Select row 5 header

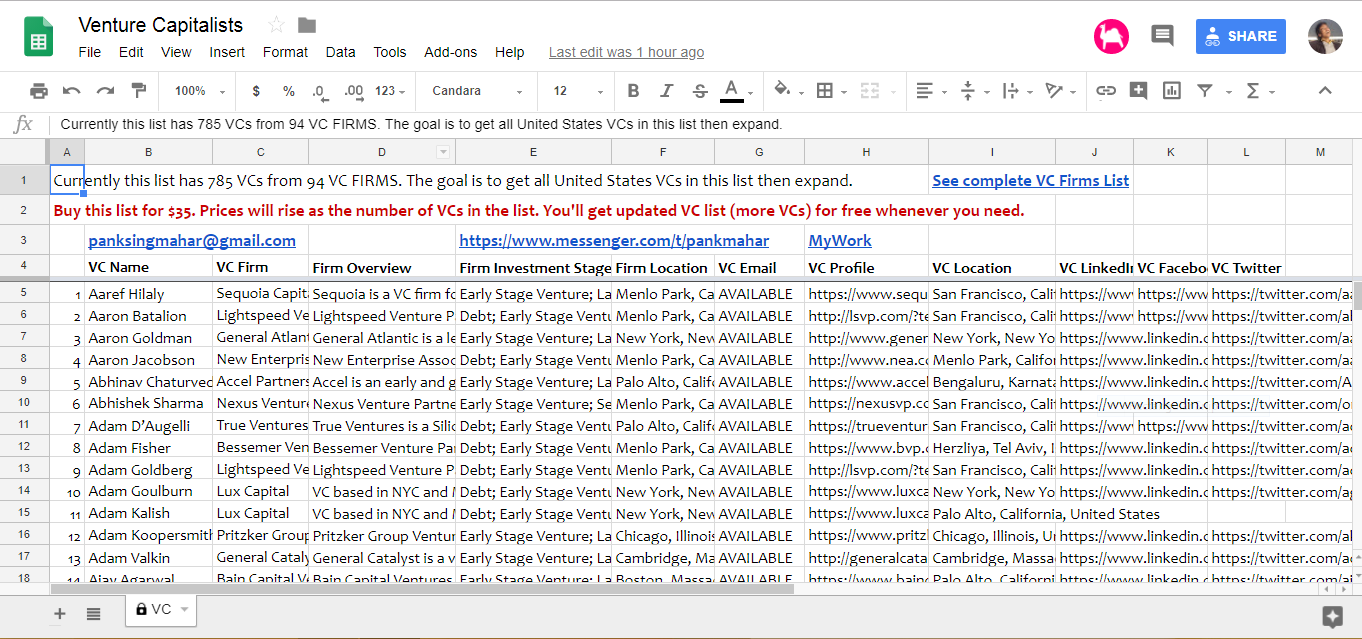coord(24,294)
